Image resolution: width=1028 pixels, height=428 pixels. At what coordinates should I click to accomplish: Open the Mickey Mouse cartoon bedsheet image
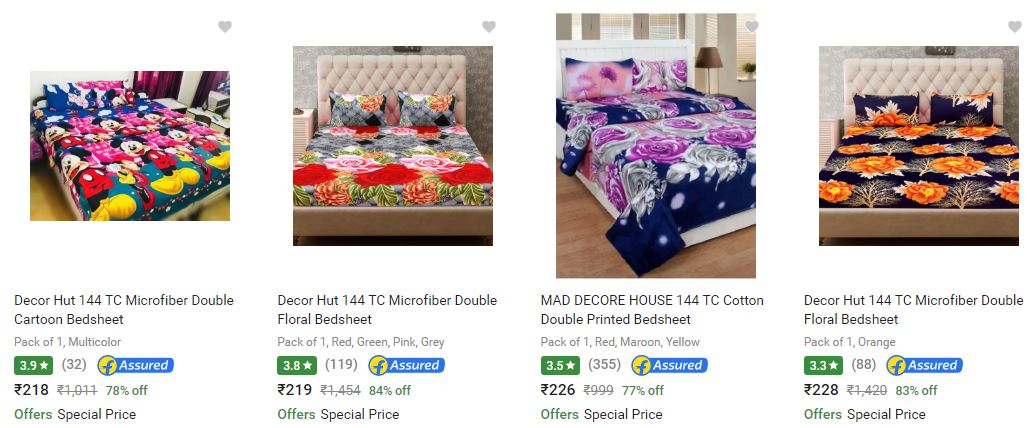(x=130, y=146)
